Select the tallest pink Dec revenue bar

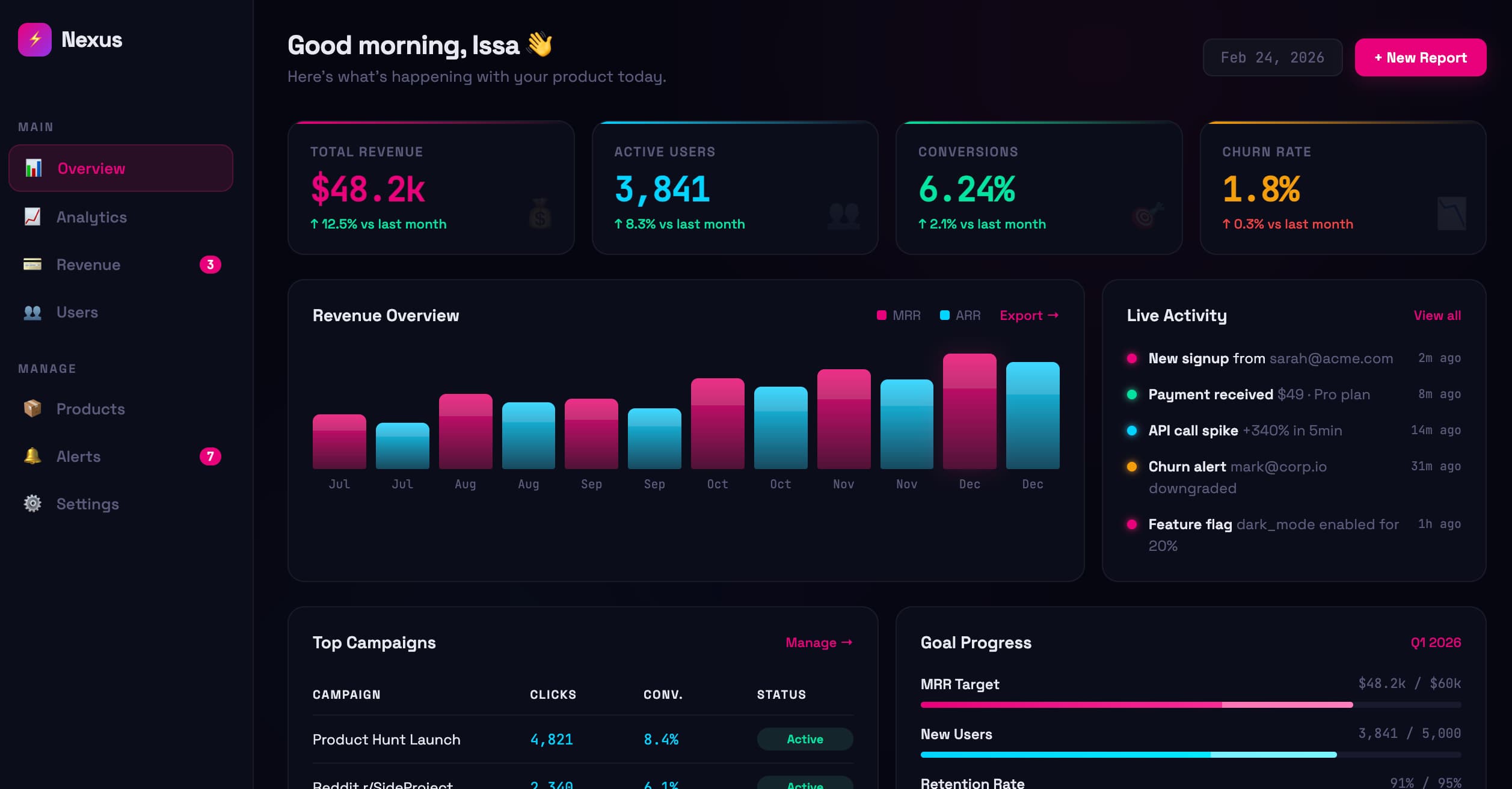[970, 411]
